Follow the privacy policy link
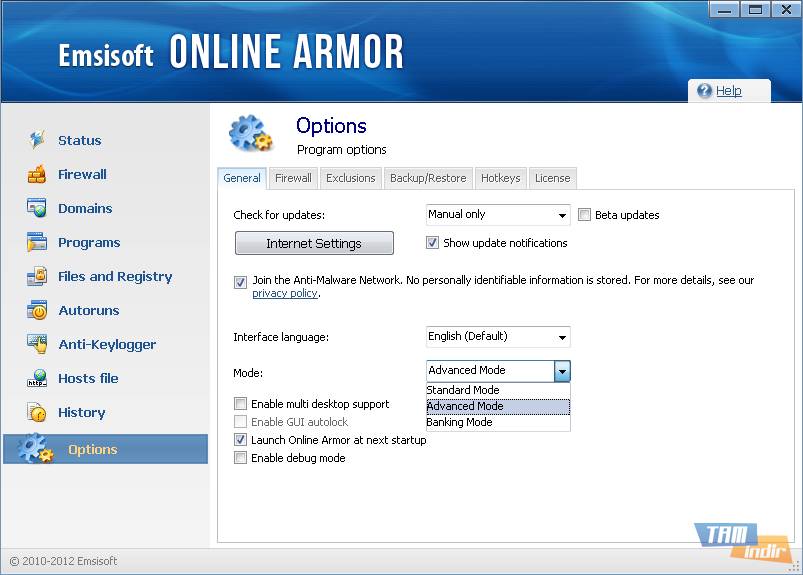The width and height of the screenshot is (803, 575). pyautogui.click(x=285, y=293)
